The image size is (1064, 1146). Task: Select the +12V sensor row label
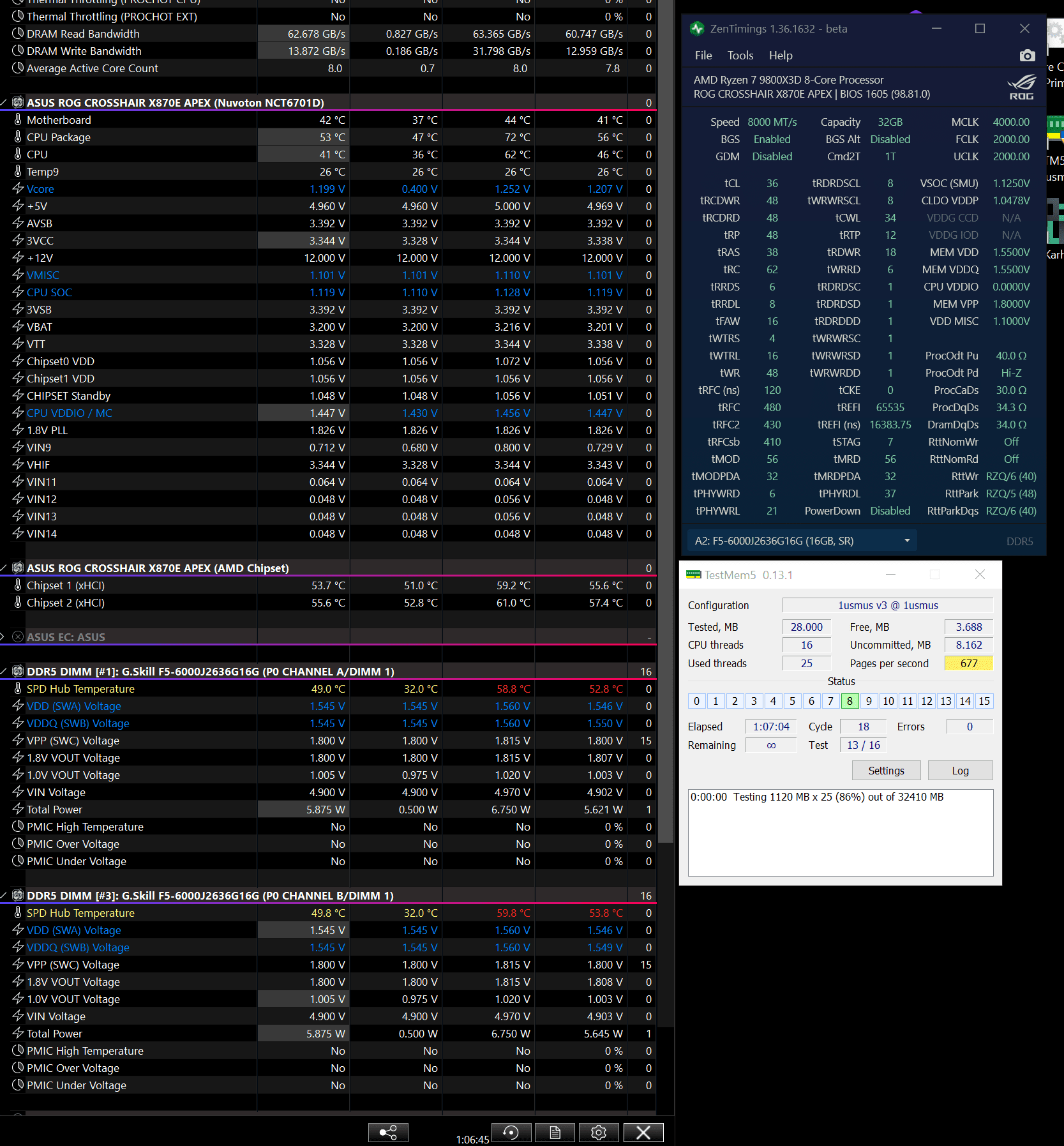coord(40,257)
